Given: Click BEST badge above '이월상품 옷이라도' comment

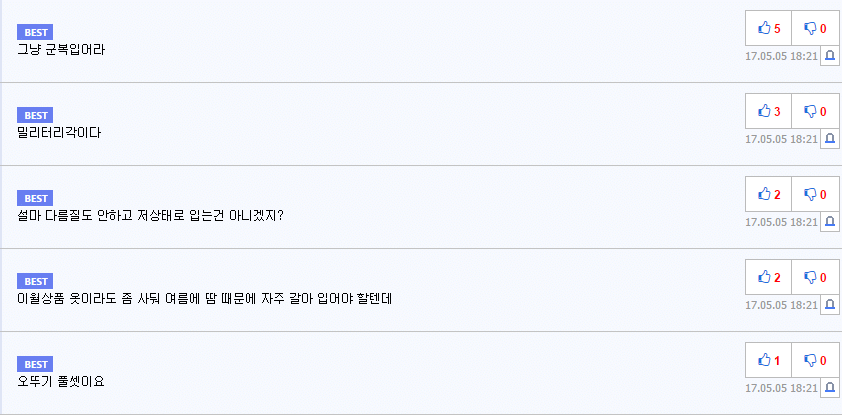Looking at the screenshot, I should [35, 281].
